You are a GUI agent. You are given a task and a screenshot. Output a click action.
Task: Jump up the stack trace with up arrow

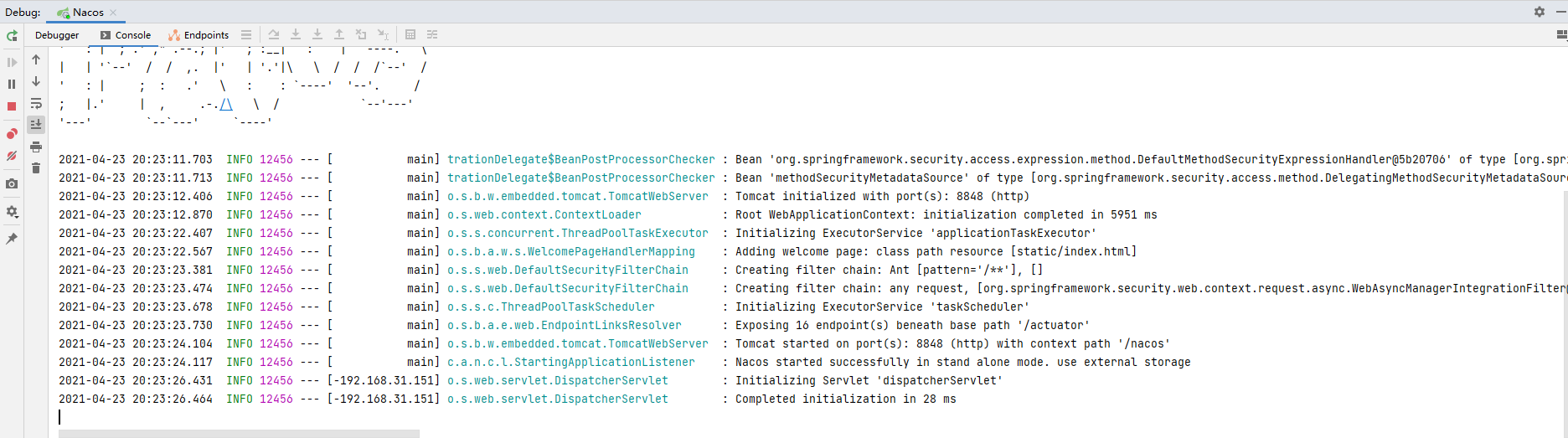[36, 59]
